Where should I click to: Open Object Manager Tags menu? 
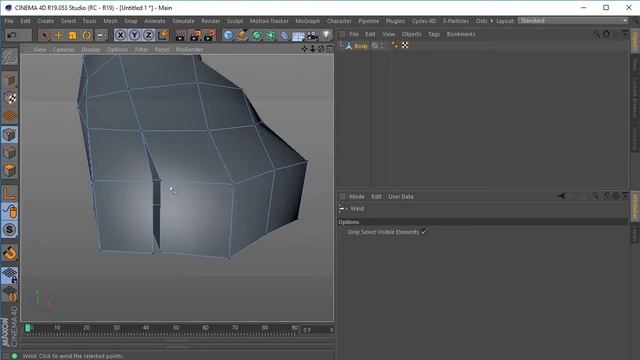click(434, 34)
